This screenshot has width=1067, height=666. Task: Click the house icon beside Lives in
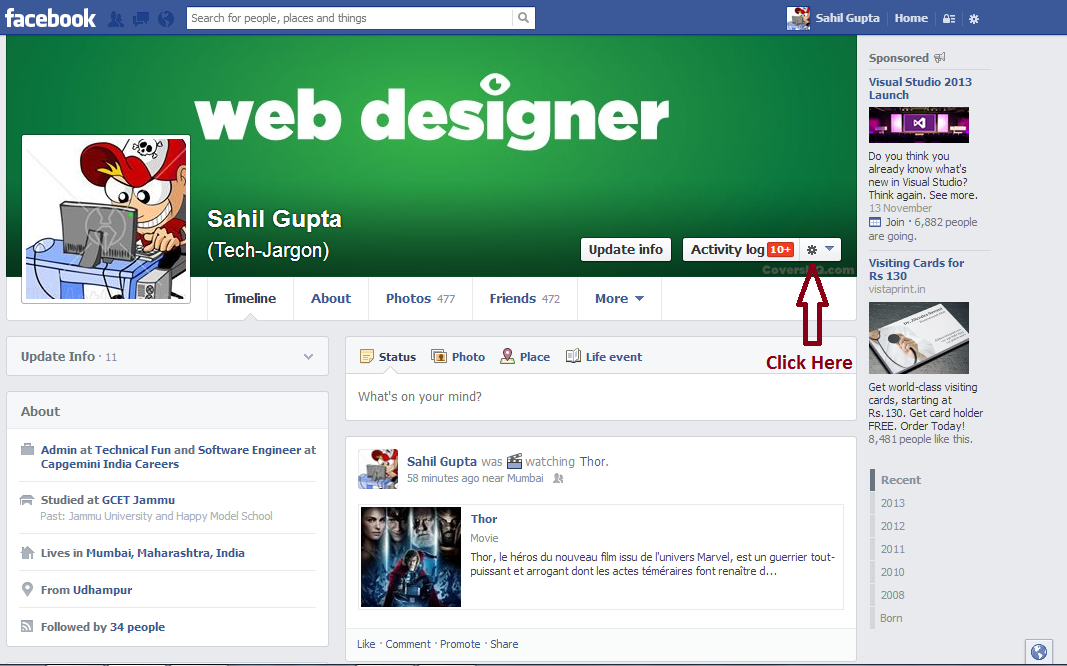click(27, 552)
